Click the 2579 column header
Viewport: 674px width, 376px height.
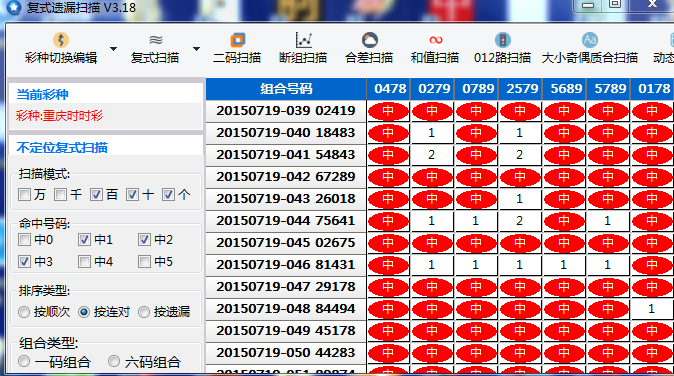coord(522,89)
